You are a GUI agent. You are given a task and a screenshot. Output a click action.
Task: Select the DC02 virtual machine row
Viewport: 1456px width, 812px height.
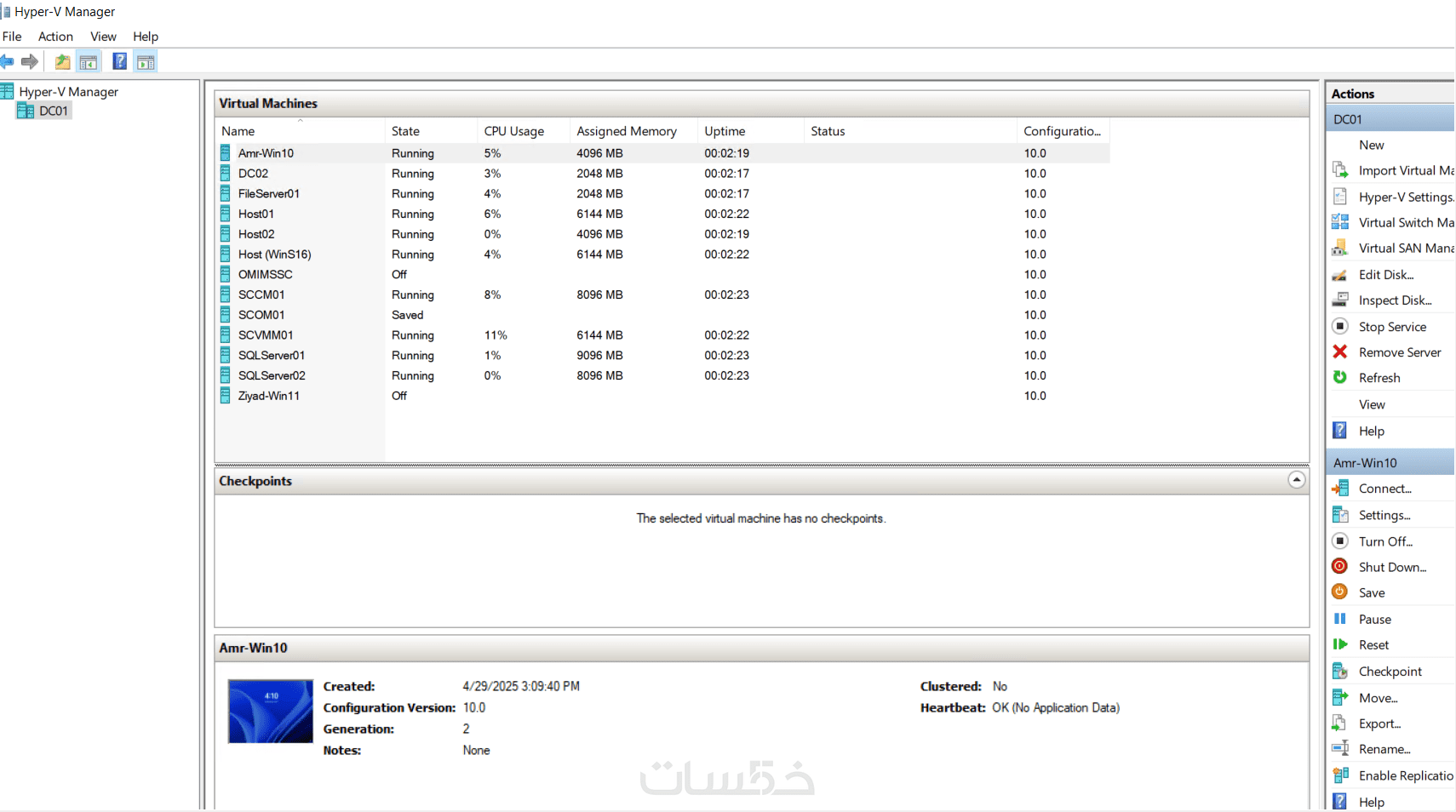coord(662,174)
